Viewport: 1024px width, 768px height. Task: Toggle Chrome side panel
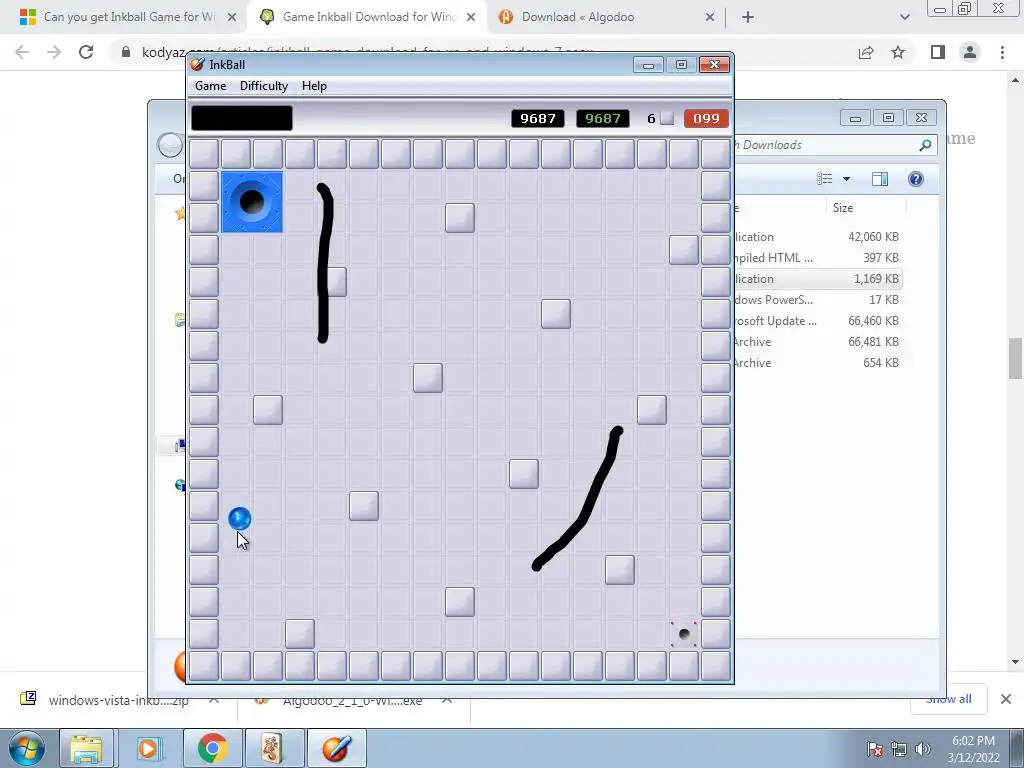[x=938, y=52]
